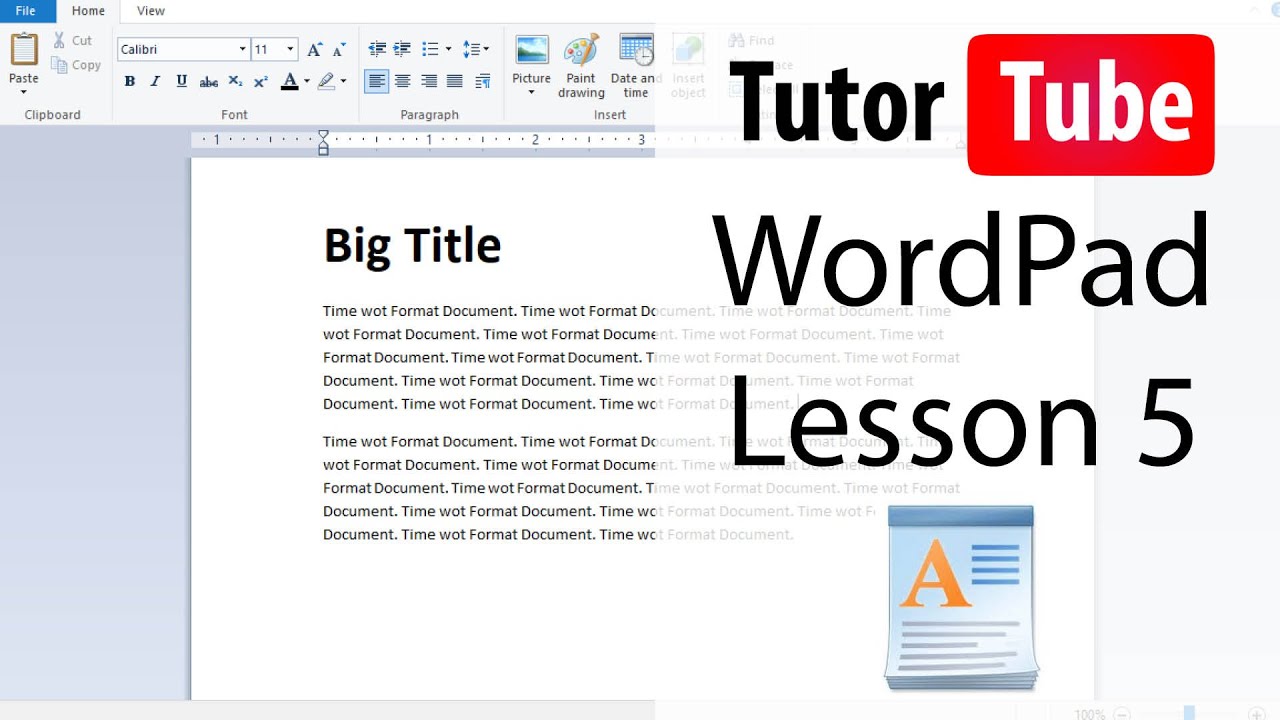1280x720 pixels.
Task: Switch to the Home tab
Action: pos(88,11)
